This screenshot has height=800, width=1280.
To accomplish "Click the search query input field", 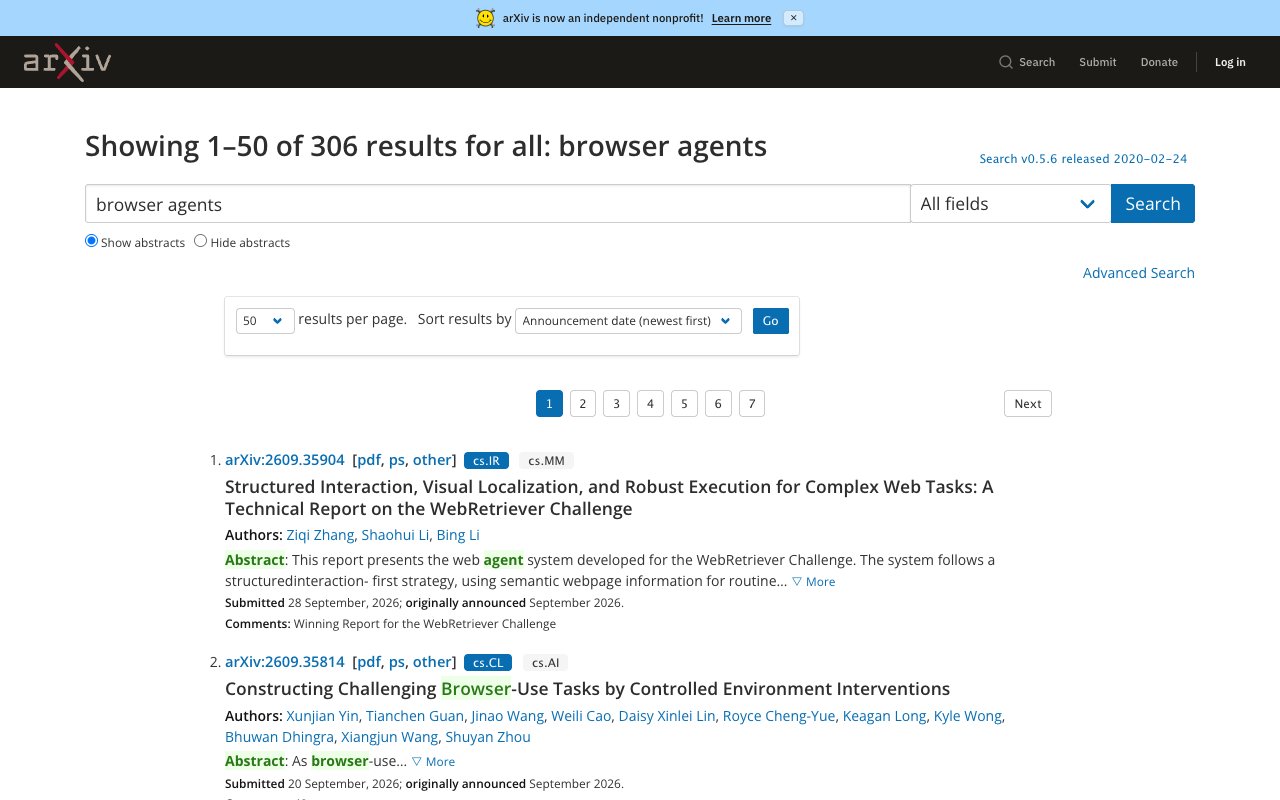I will point(497,203).
